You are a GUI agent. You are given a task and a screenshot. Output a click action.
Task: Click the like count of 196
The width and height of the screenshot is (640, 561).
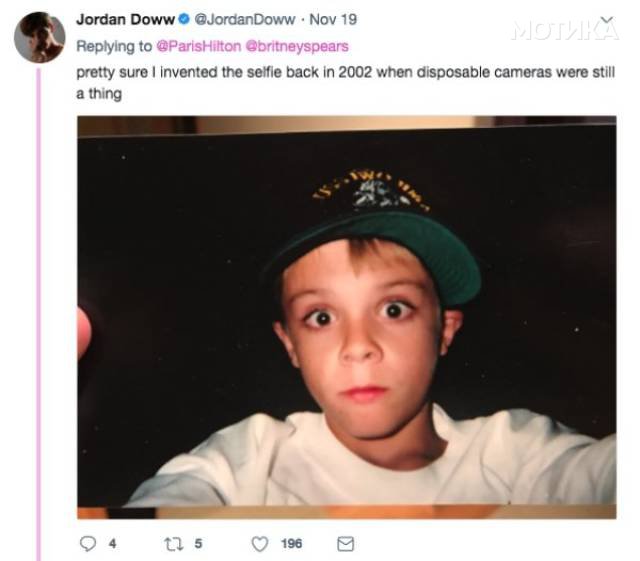tap(291, 543)
